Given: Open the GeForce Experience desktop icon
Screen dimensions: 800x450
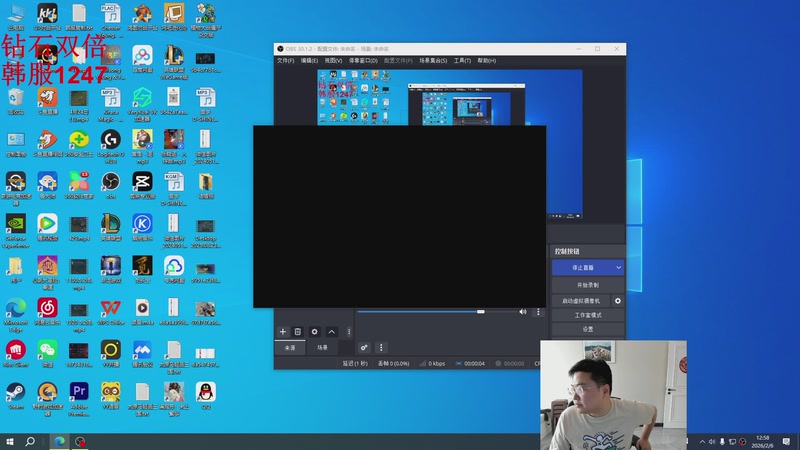Looking at the screenshot, I should (16, 231).
